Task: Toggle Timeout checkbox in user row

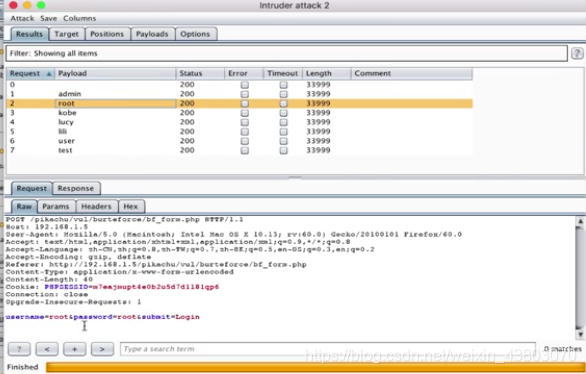Action: click(284, 141)
